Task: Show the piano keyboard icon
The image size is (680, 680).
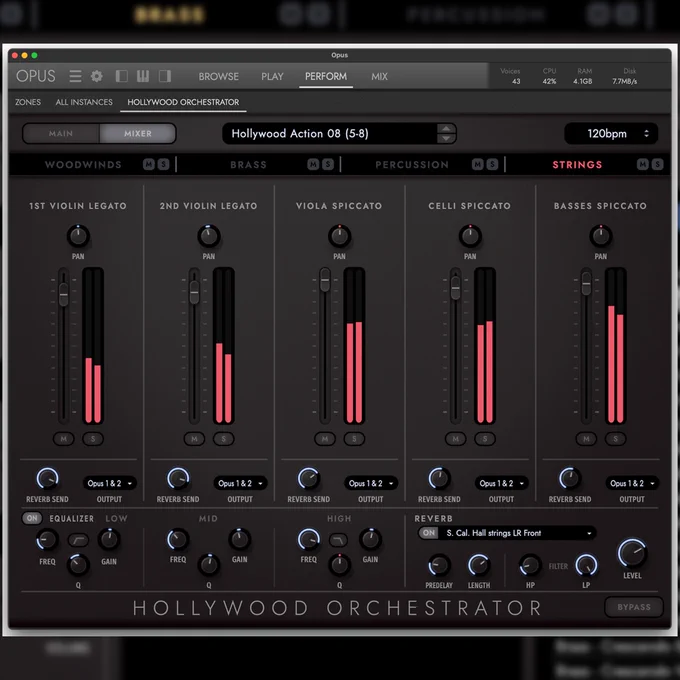Action: pos(143,76)
